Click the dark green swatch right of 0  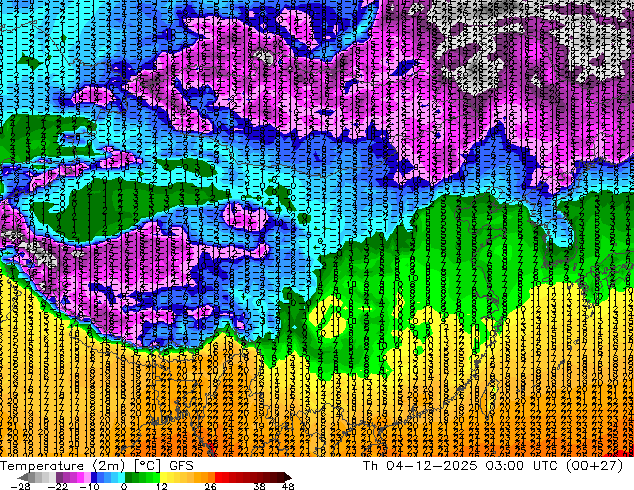click(129, 477)
